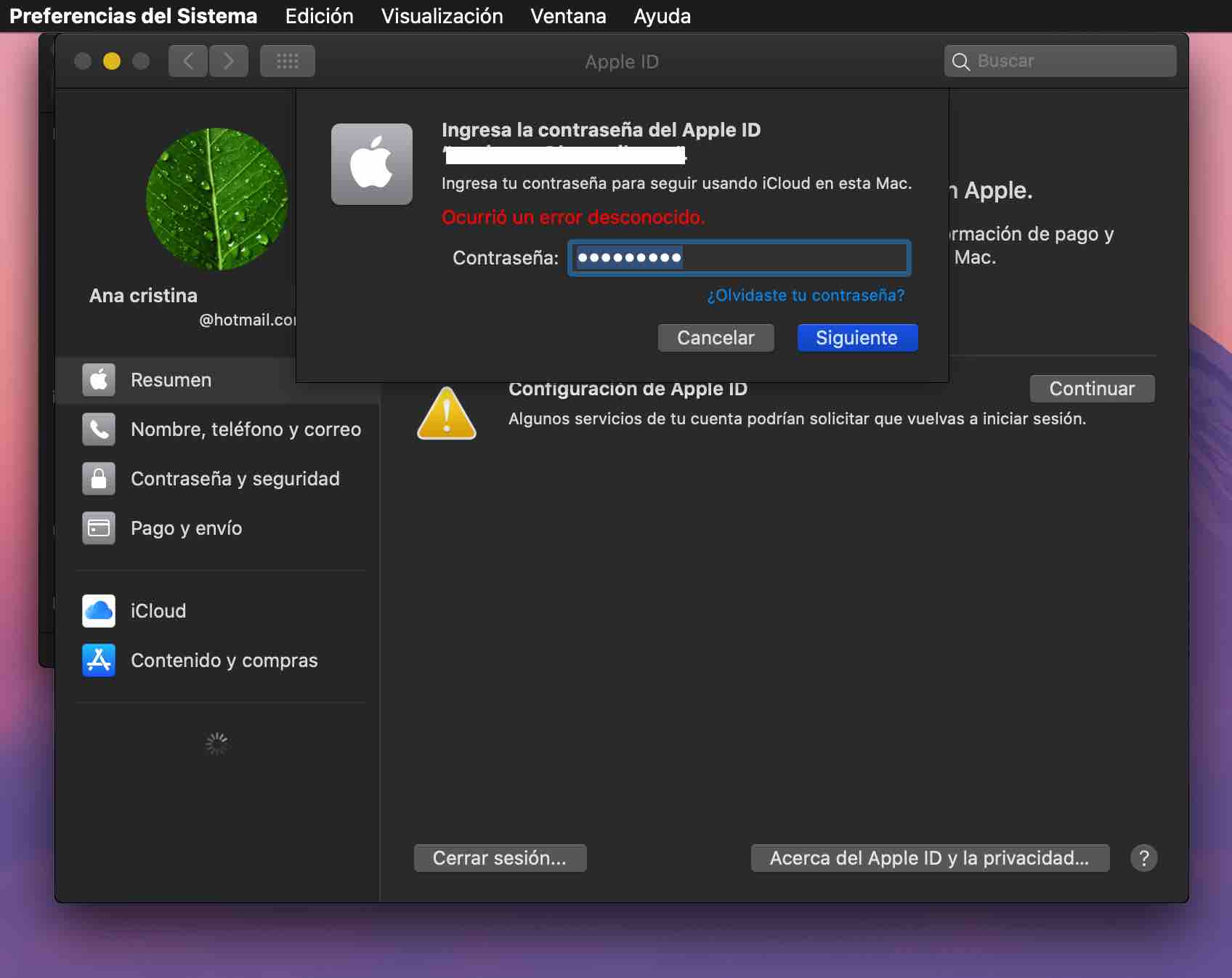
Task: Focus the Contraseña password field
Action: [739, 258]
